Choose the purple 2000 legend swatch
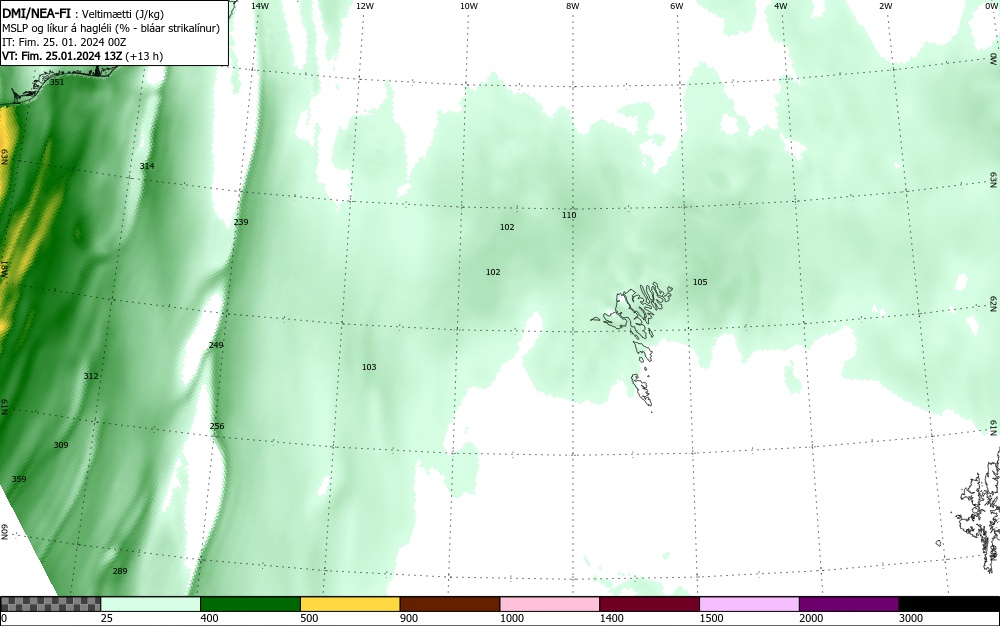Screen dimensions: 1000x626 pyautogui.click(x=849, y=604)
